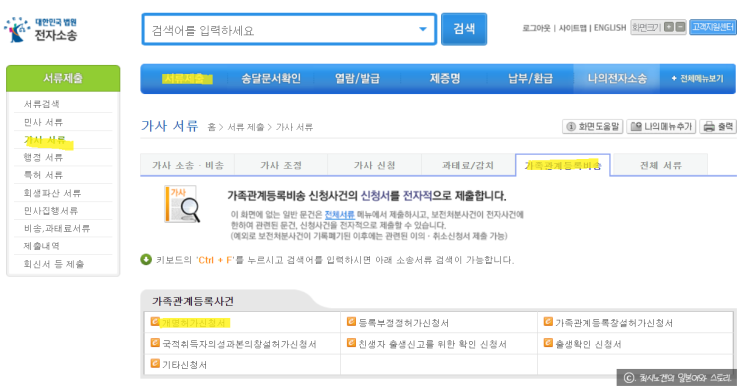743x392 pixels.
Task: Select 서류검색 in the sidebar
Action: tap(42, 104)
